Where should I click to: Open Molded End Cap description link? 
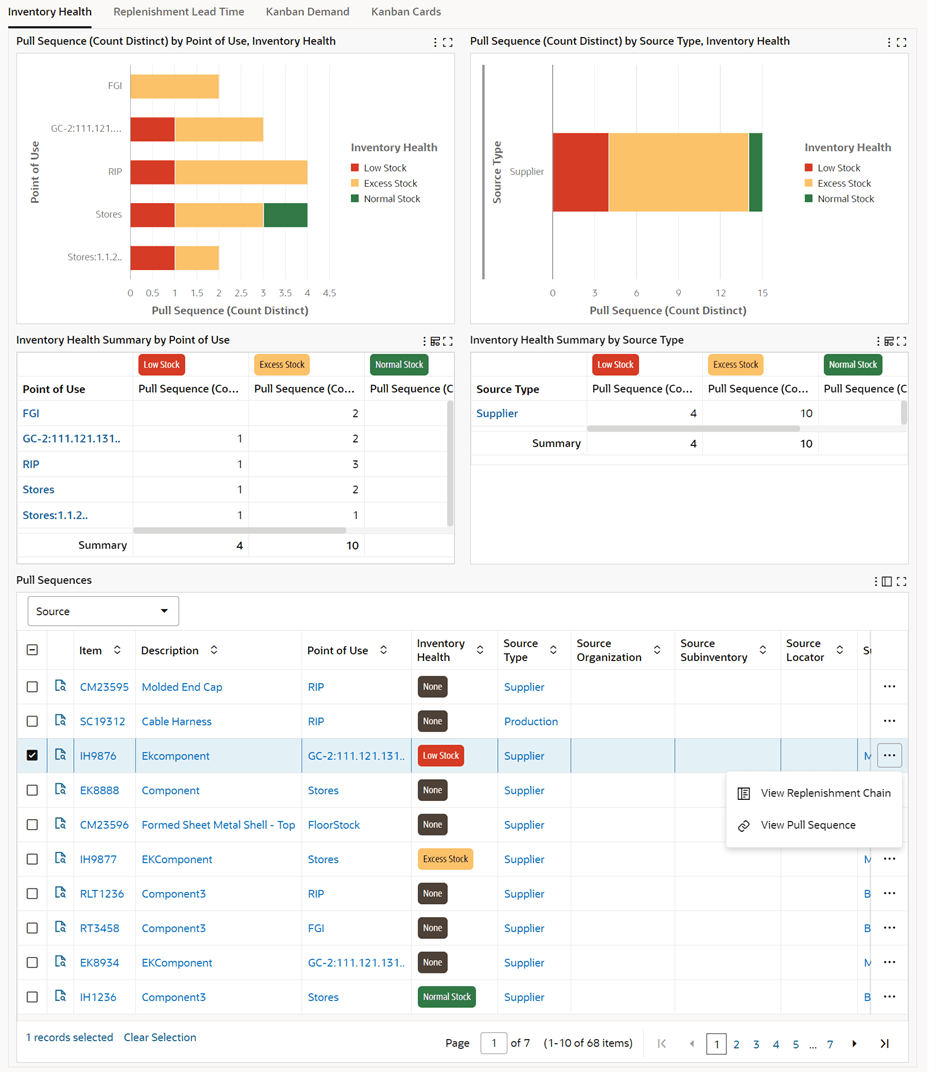[182, 687]
